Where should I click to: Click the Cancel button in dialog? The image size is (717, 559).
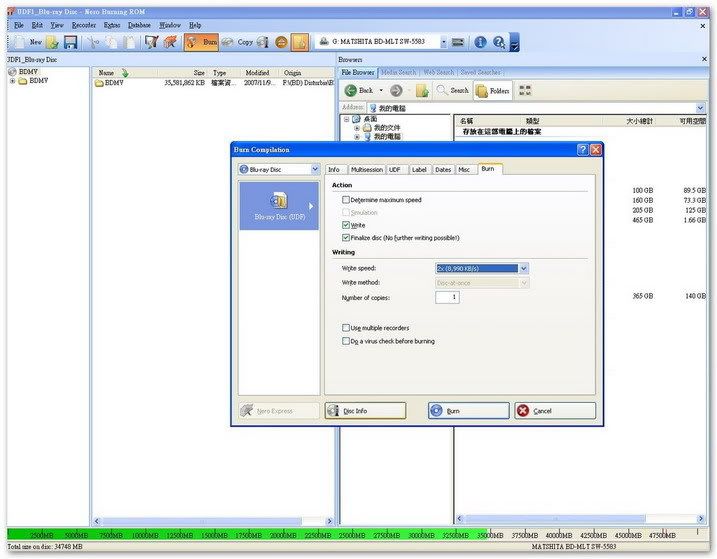pyautogui.click(x=555, y=411)
